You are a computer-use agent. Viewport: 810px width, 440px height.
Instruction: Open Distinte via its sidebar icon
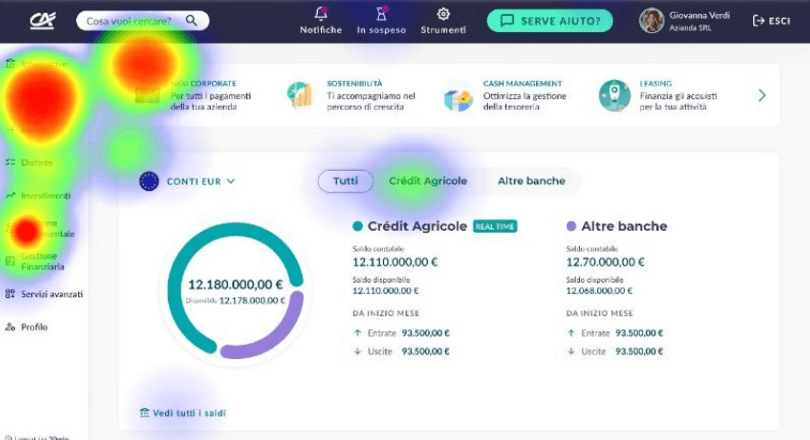[x=10, y=162]
